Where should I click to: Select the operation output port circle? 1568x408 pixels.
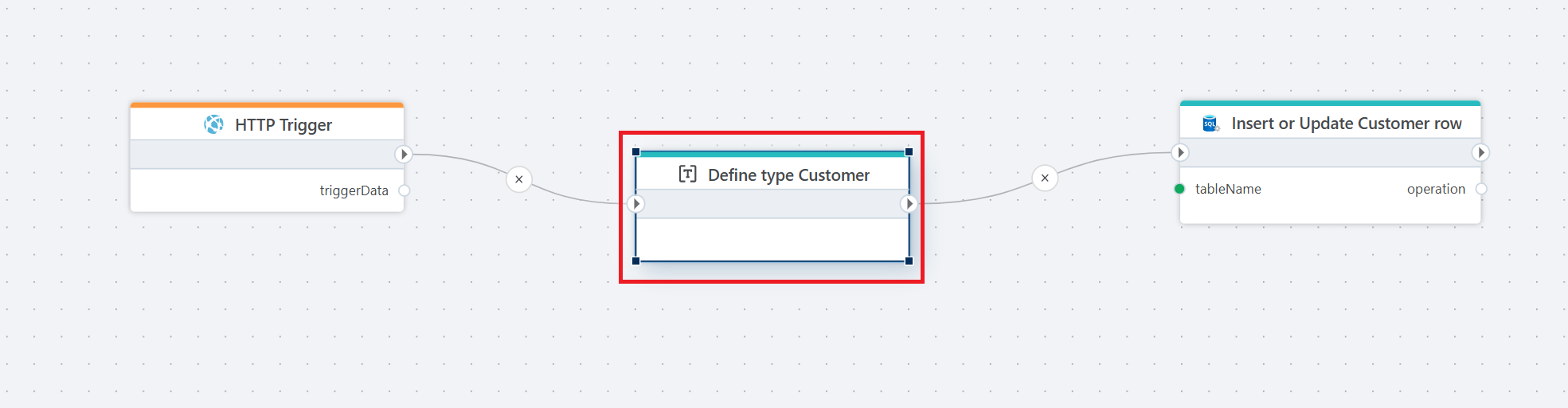[x=1480, y=189]
